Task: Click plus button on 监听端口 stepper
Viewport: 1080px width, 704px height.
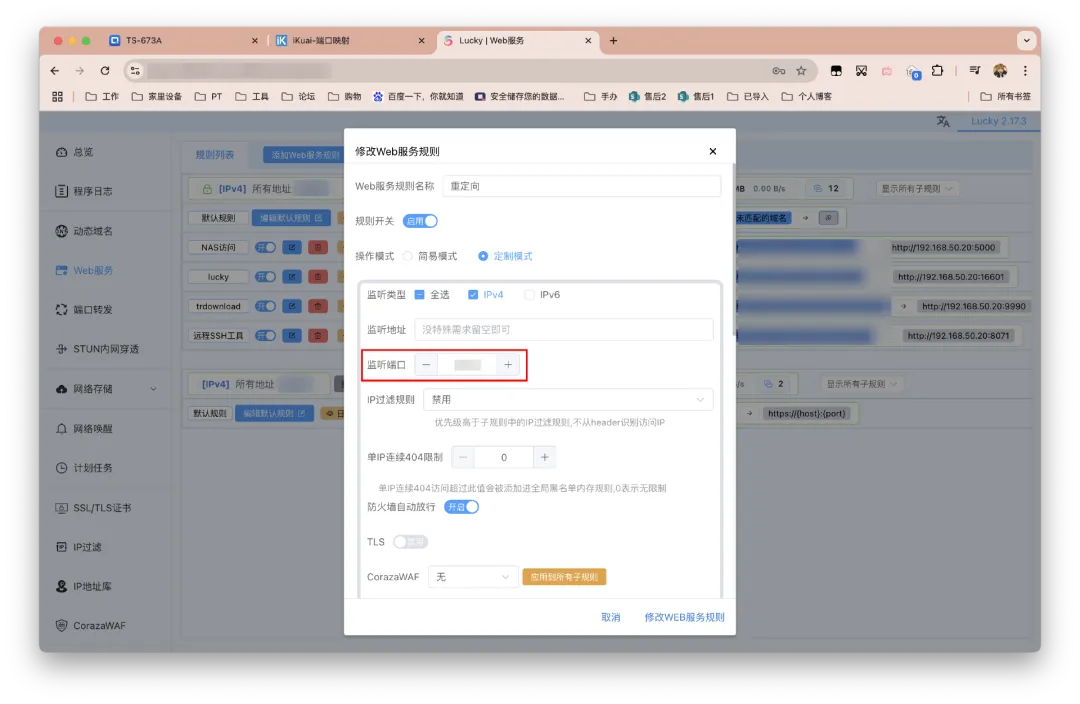Action: [508, 365]
